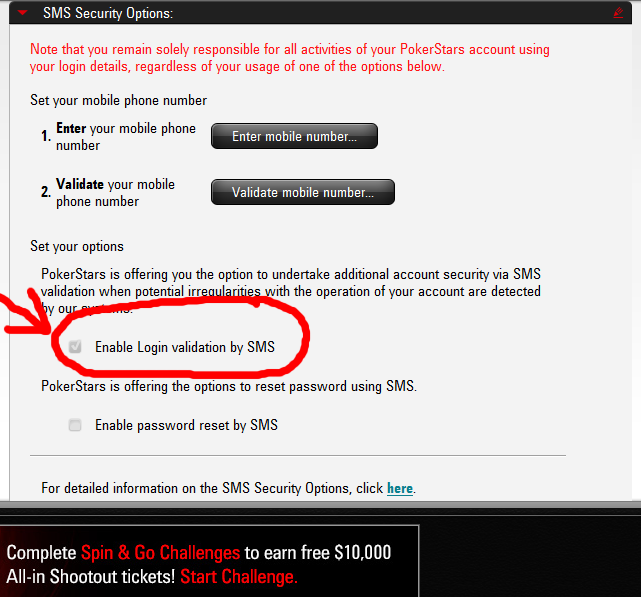The image size is (641, 597).
Task: Collapse the SMS Security Options red triangle
Action: tap(23, 13)
